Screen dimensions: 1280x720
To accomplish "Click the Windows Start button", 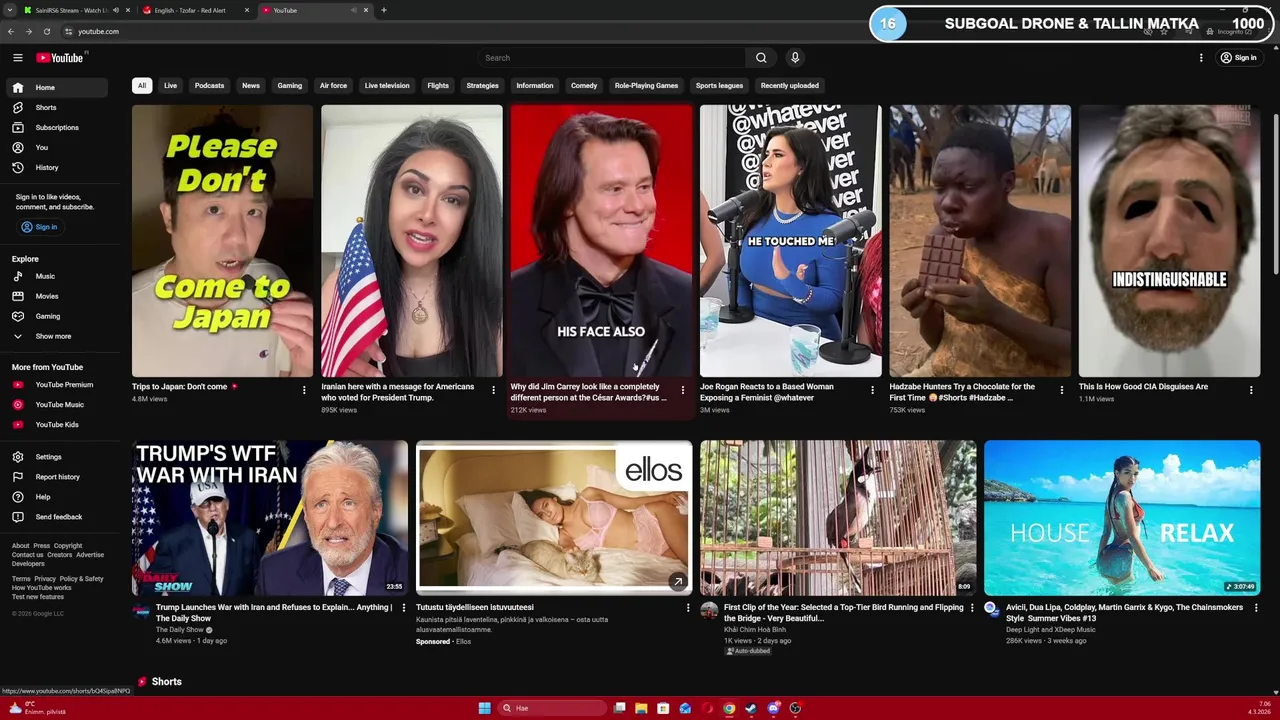I will 485,708.
